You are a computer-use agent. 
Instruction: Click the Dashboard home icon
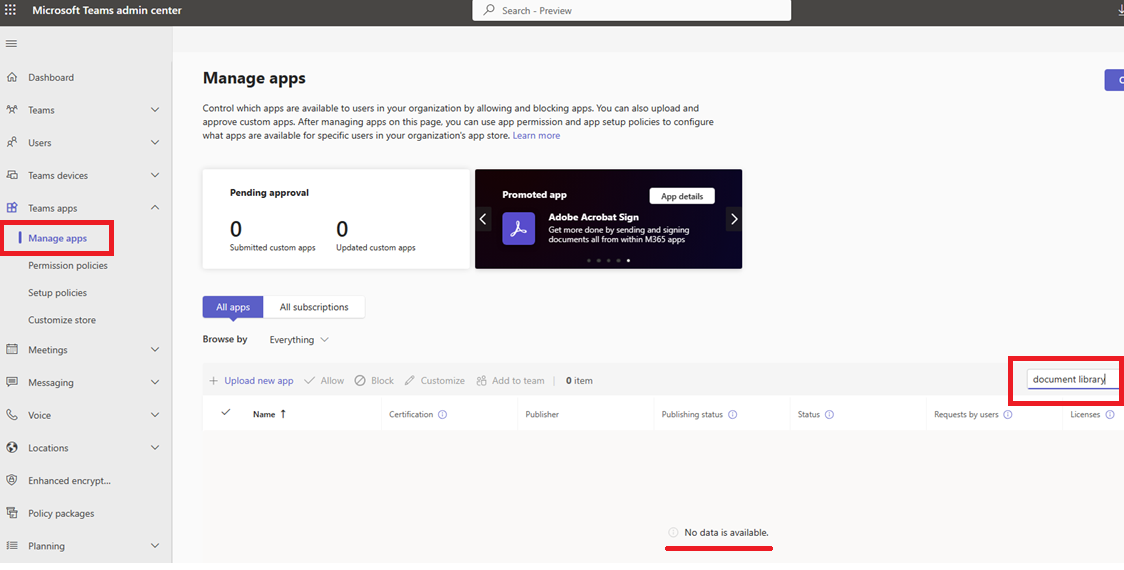11,77
